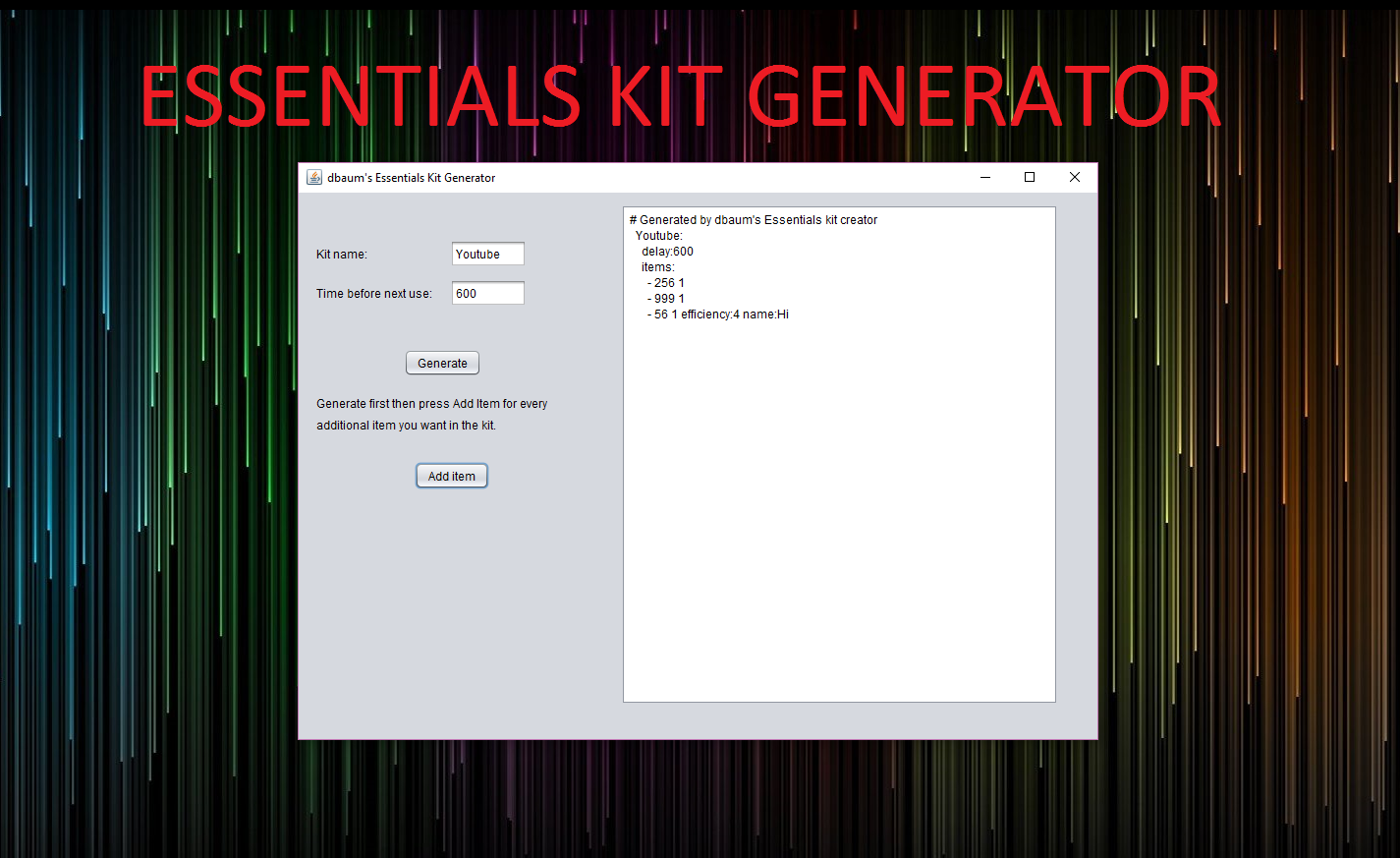Image resolution: width=1400 pixels, height=858 pixels.
Task: Click the application title bar text
Action: point(409,177)
